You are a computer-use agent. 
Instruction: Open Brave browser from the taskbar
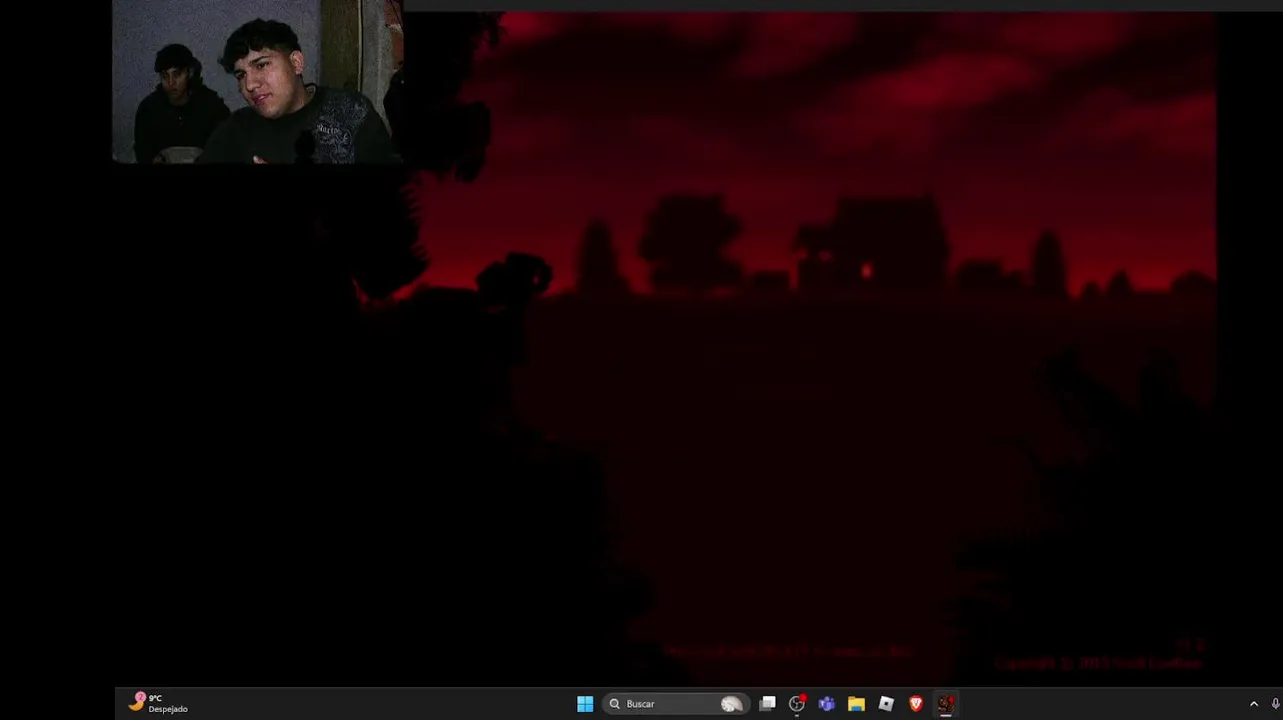[916, 704]
